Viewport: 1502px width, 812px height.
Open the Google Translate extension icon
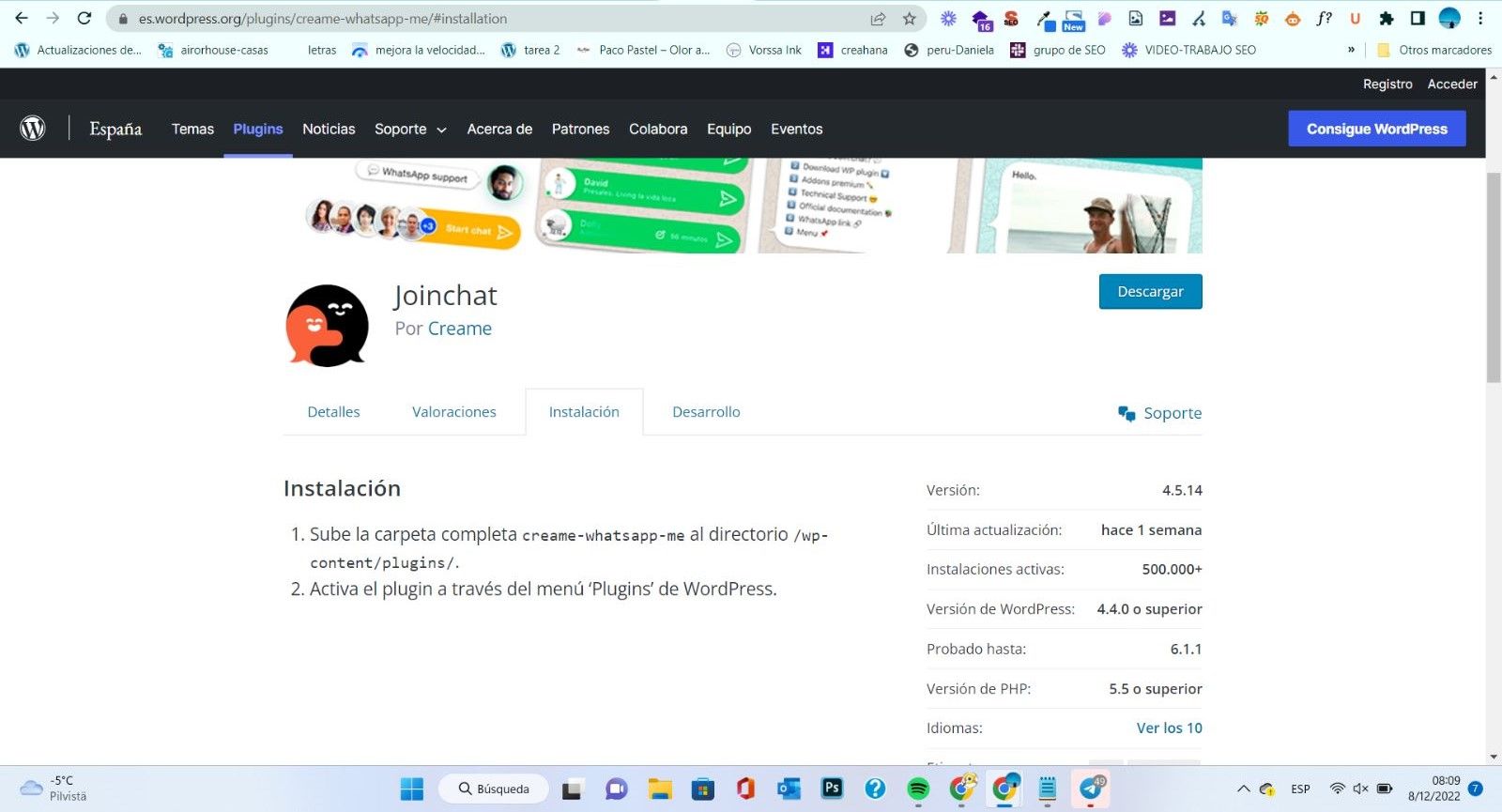pos(1229,18)
